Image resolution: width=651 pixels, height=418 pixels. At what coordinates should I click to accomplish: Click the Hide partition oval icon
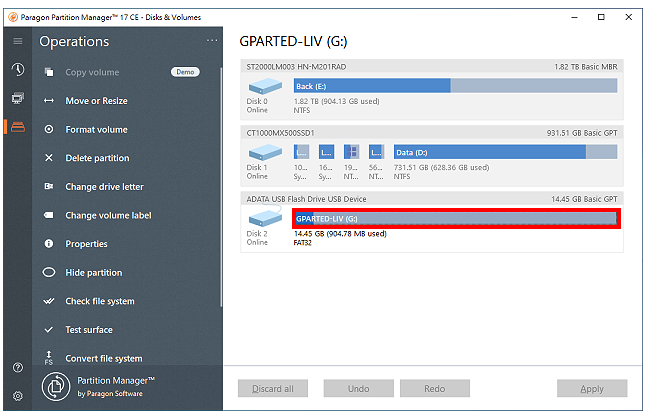point(49,273)
